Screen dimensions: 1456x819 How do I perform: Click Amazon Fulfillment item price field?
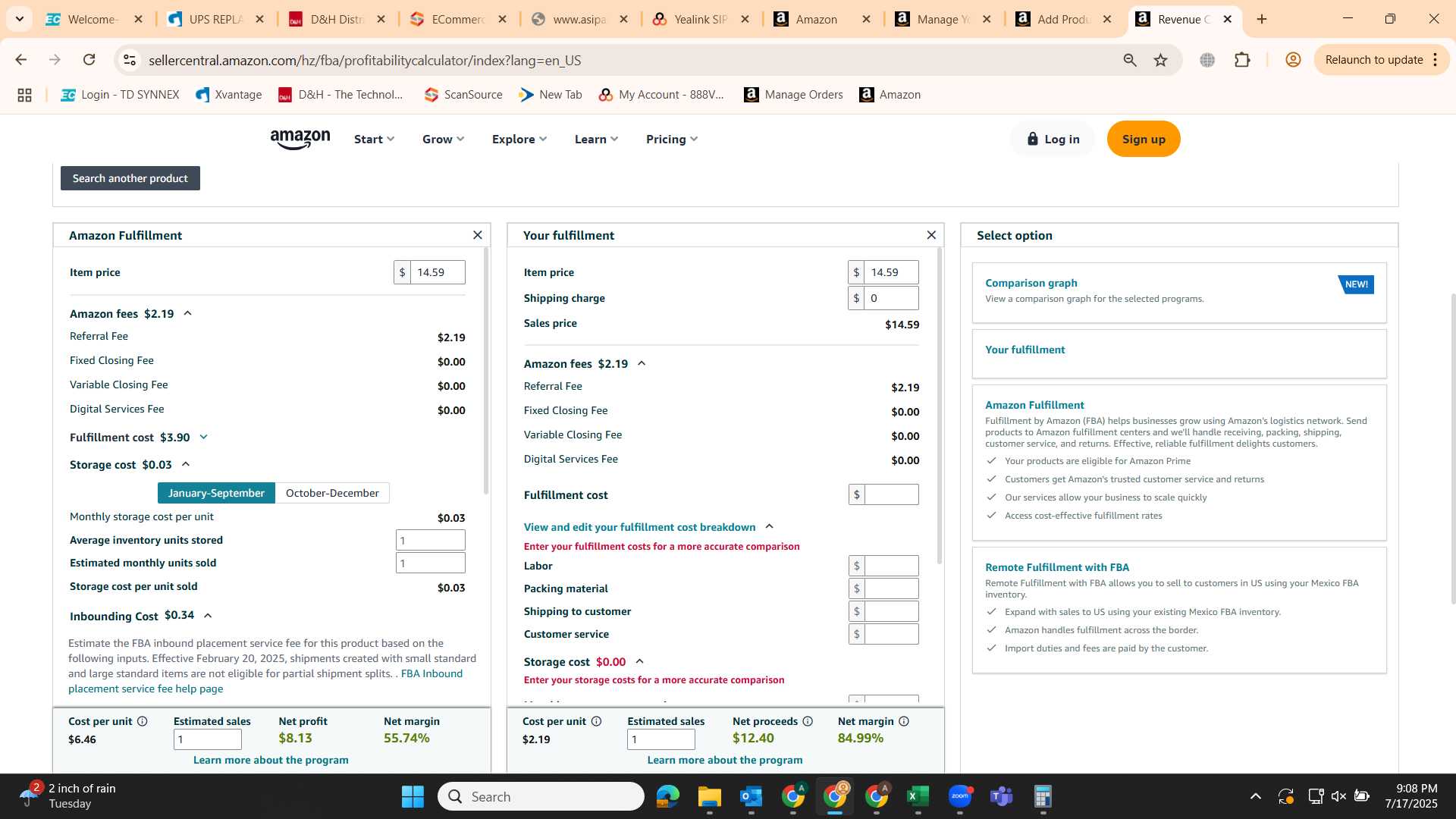coord(438,272)
